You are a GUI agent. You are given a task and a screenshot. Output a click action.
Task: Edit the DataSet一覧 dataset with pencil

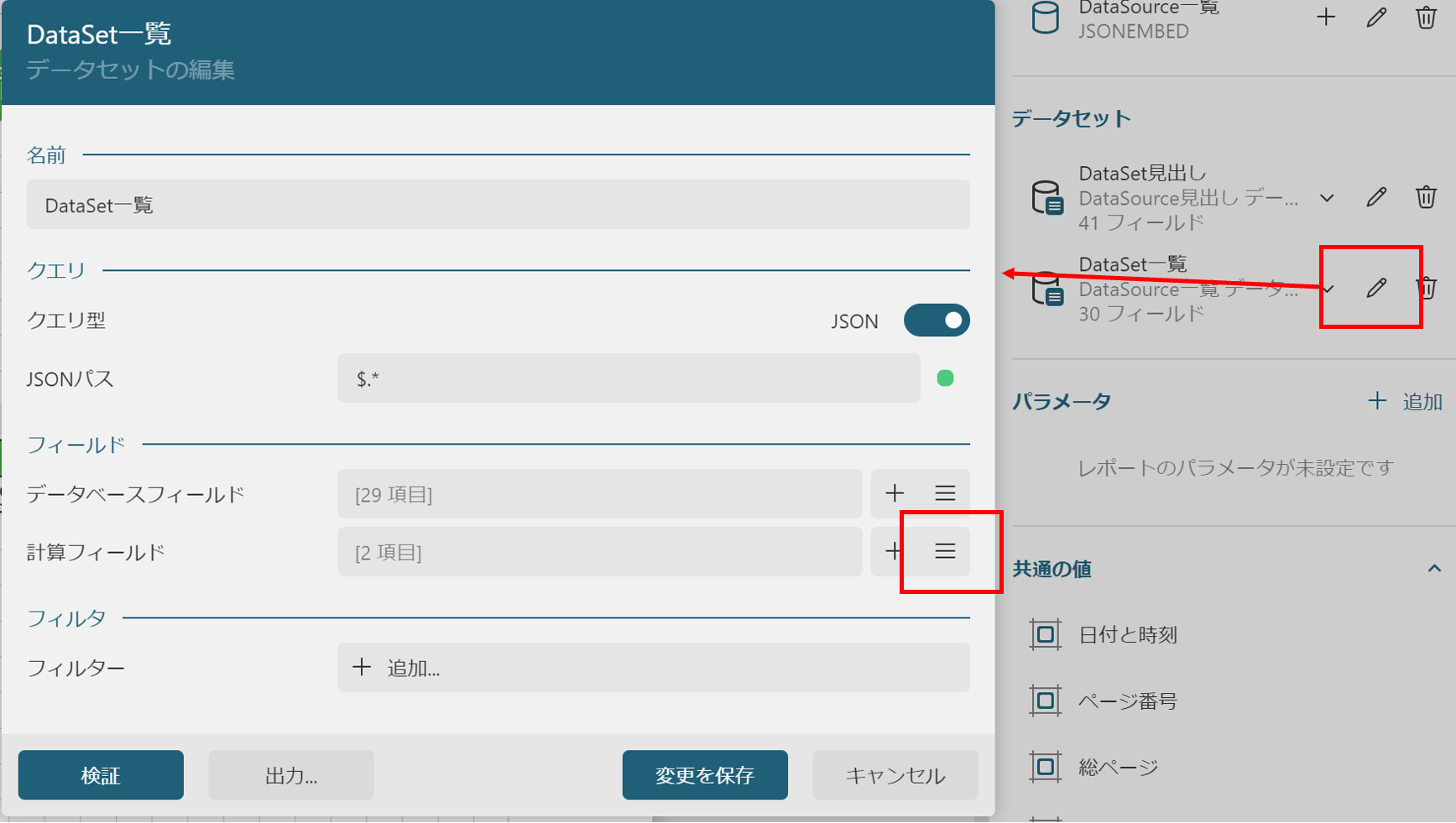click(1376, 288)
